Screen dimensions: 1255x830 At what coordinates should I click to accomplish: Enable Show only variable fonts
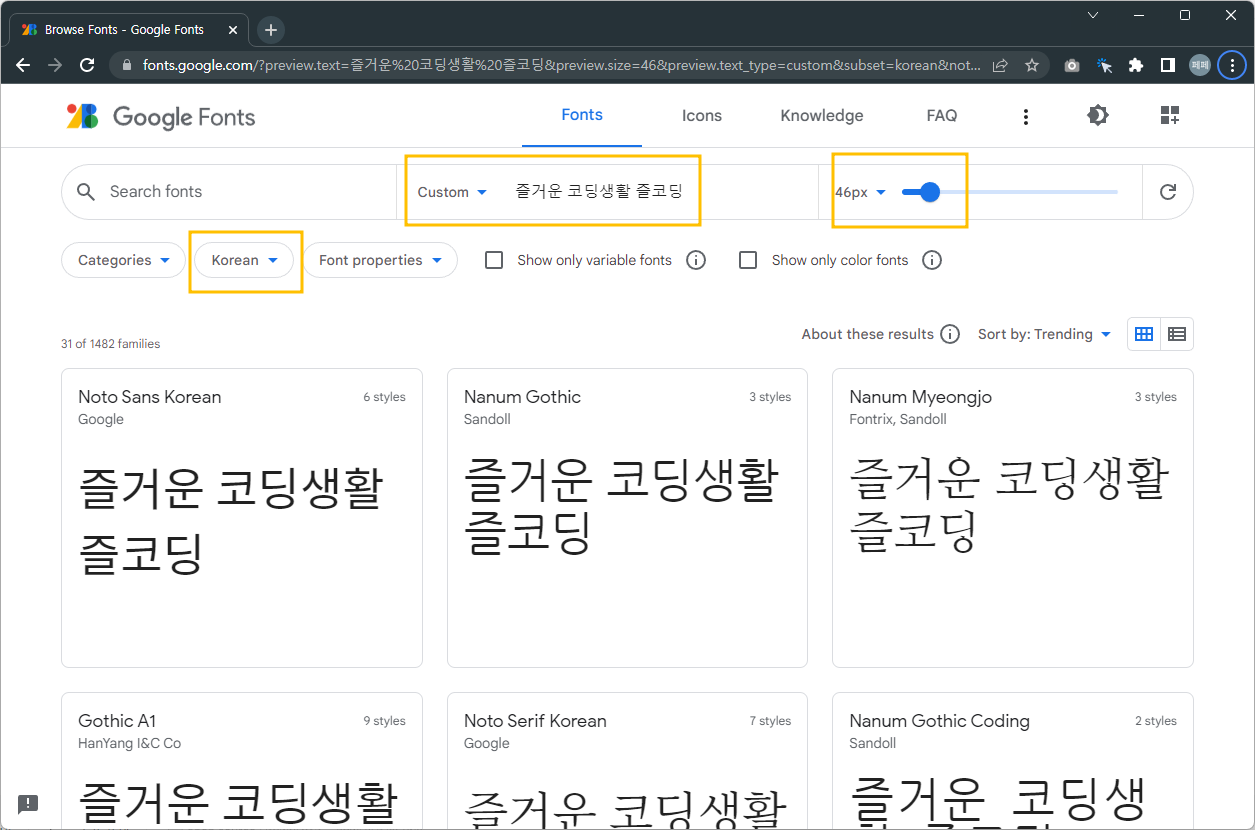pos(493,260)
